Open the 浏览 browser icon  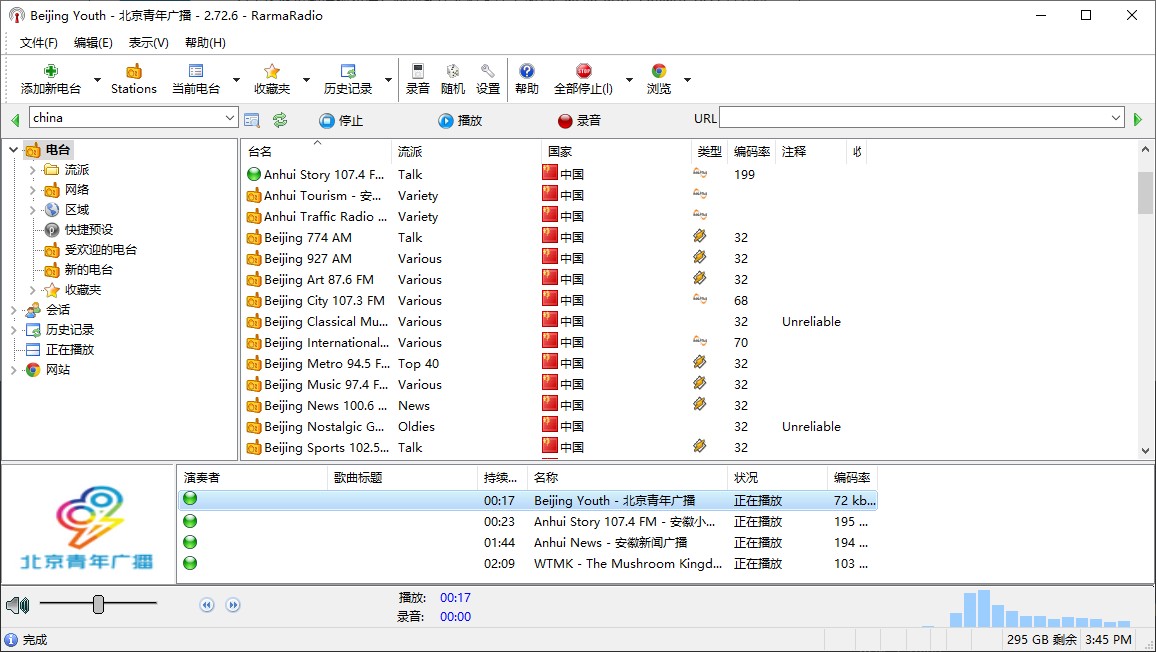658,71
